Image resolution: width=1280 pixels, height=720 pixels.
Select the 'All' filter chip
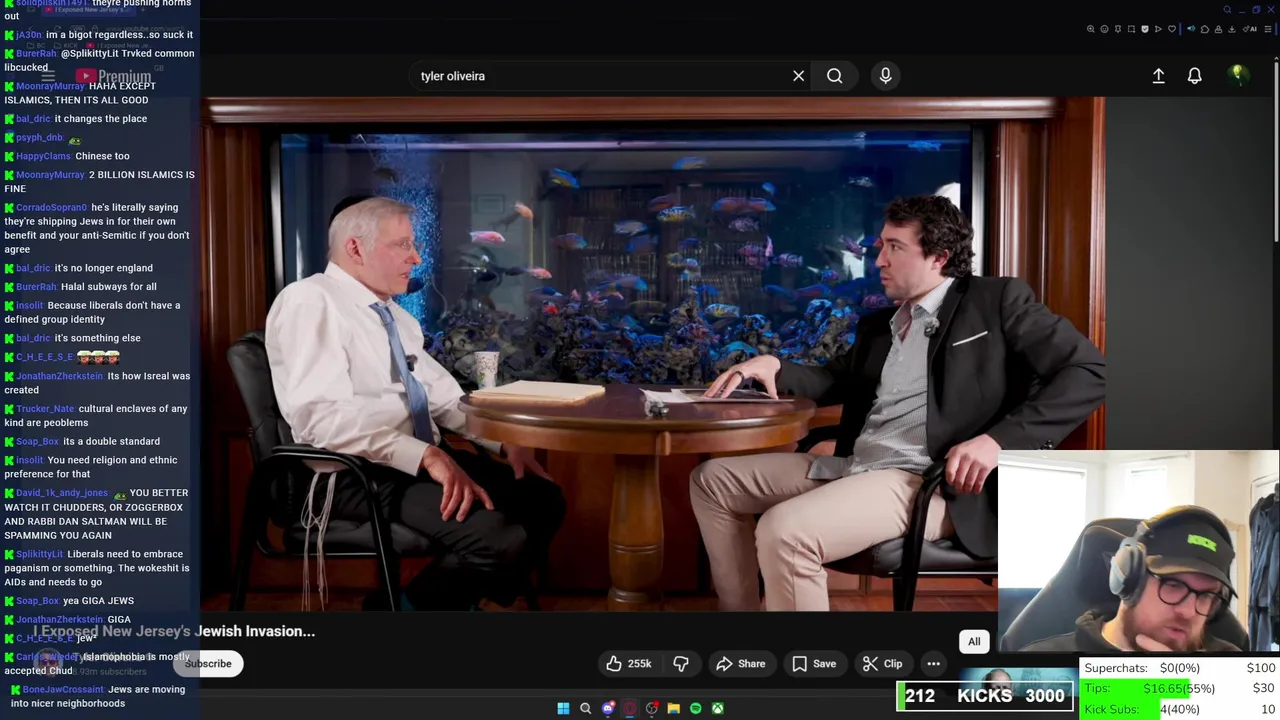[974, 642]
